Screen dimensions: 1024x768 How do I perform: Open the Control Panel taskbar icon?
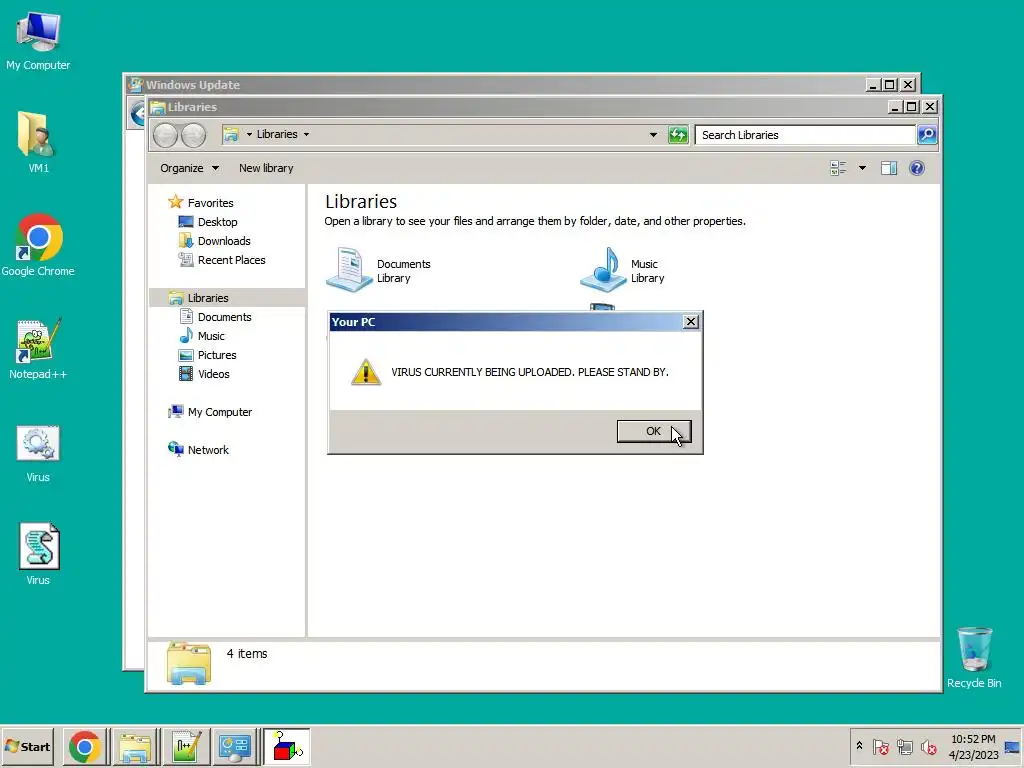pos(235,746)
